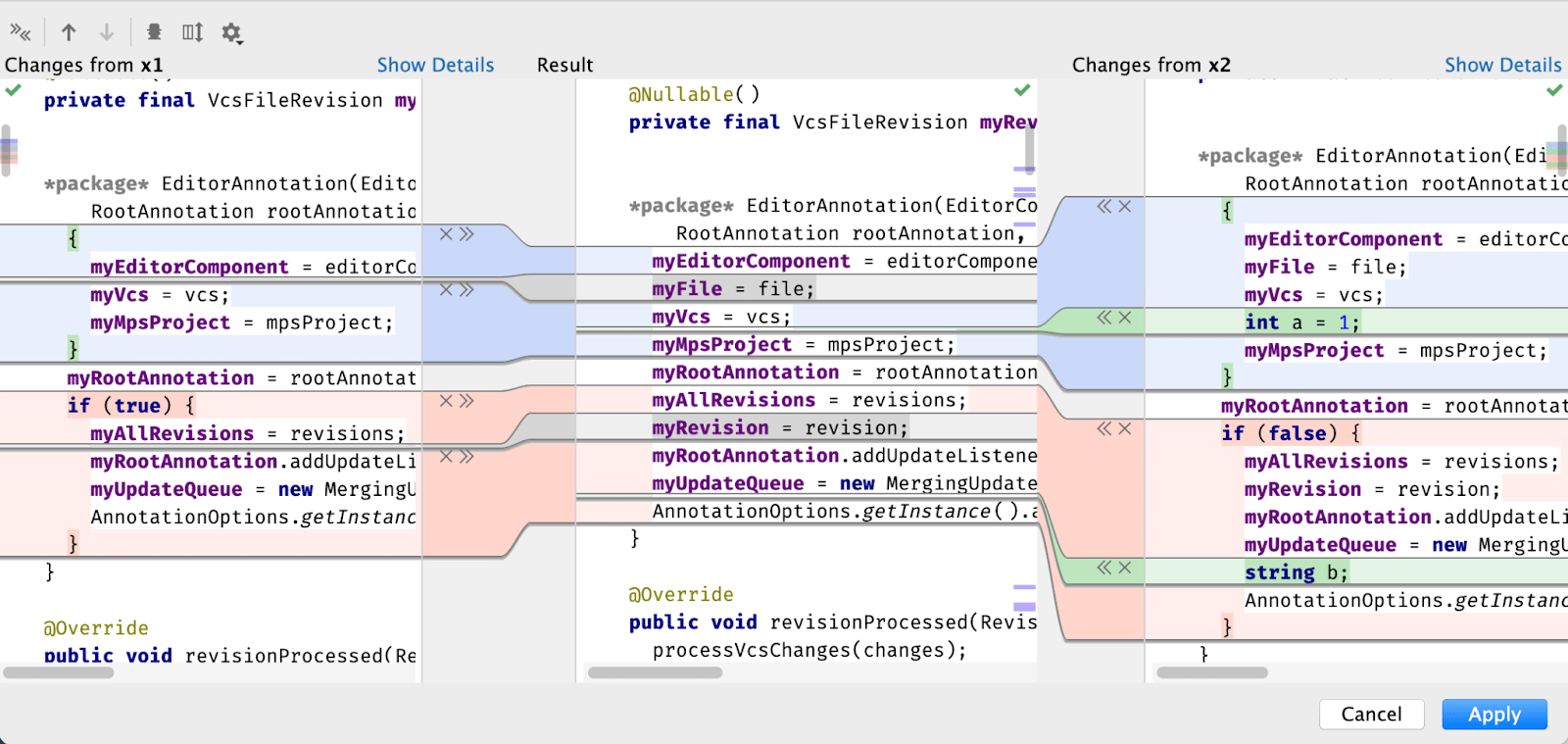This screenshot has width=1568, height=744.
Task: Go to previous change with up arrow
Action: (x=69, y=32)
